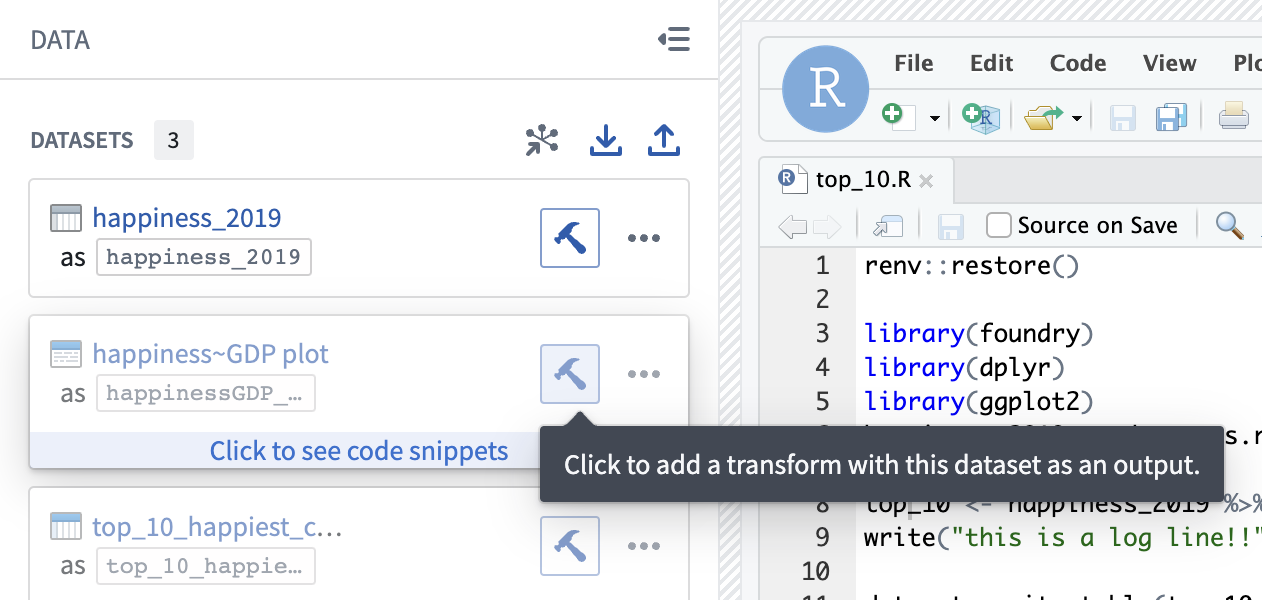This screenshot has width=1262, height=600.
Task: Edit the happiness_2019 alias field
Action: (204, 257)
